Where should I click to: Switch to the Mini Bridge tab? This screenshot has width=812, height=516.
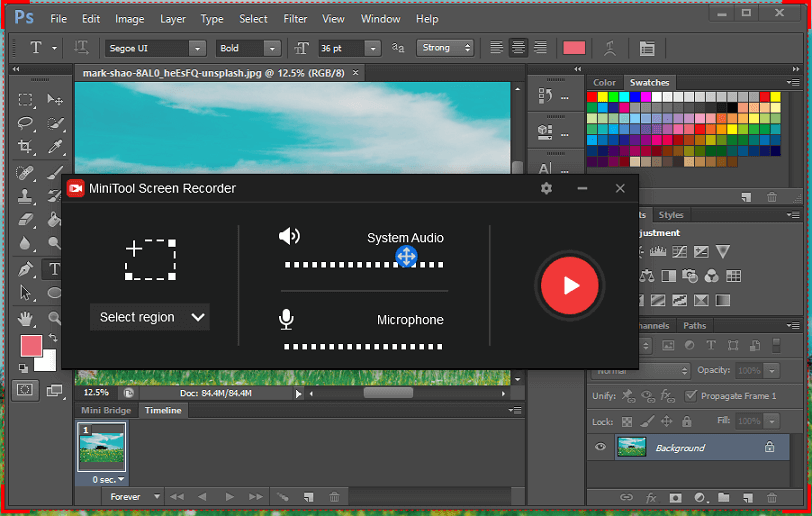click(106, 410)
